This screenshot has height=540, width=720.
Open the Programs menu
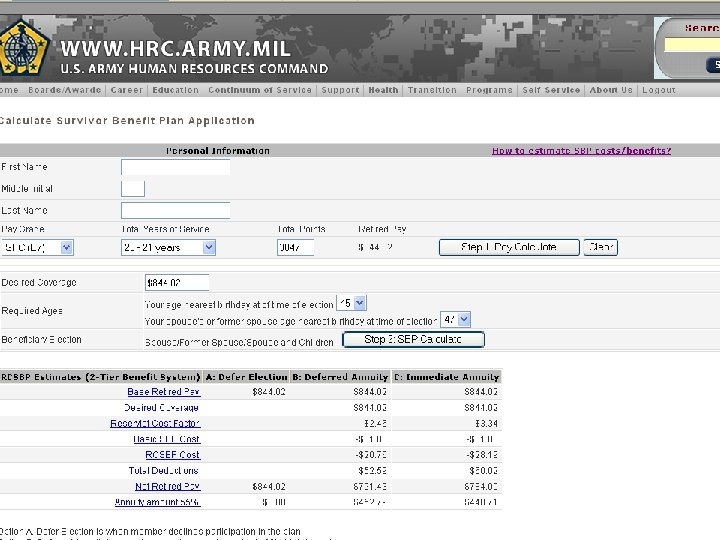click(489, 90)
